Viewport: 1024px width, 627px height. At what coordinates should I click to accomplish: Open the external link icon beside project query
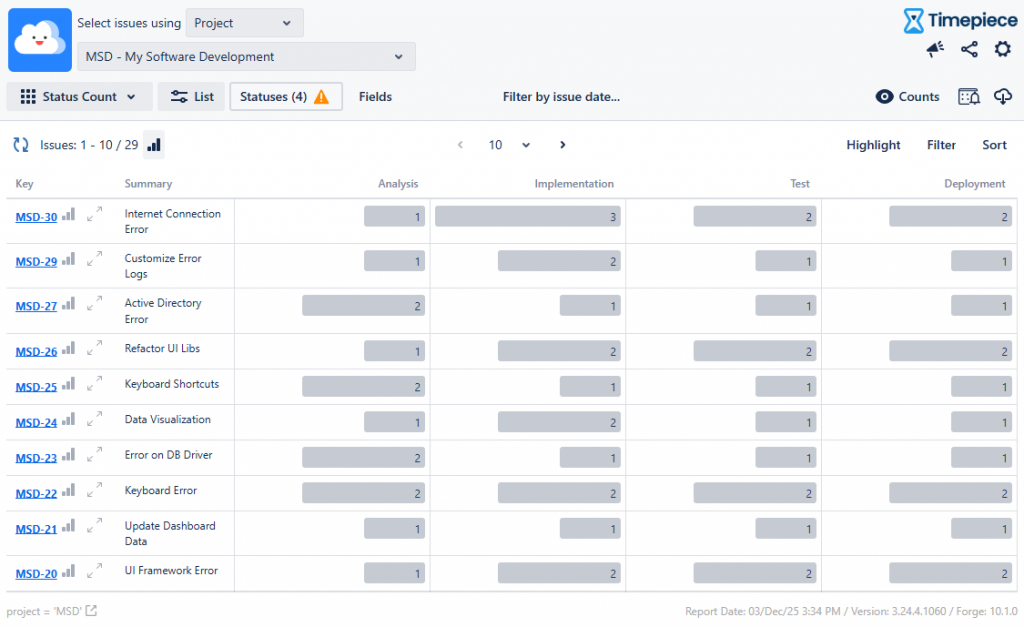[92, 611]
